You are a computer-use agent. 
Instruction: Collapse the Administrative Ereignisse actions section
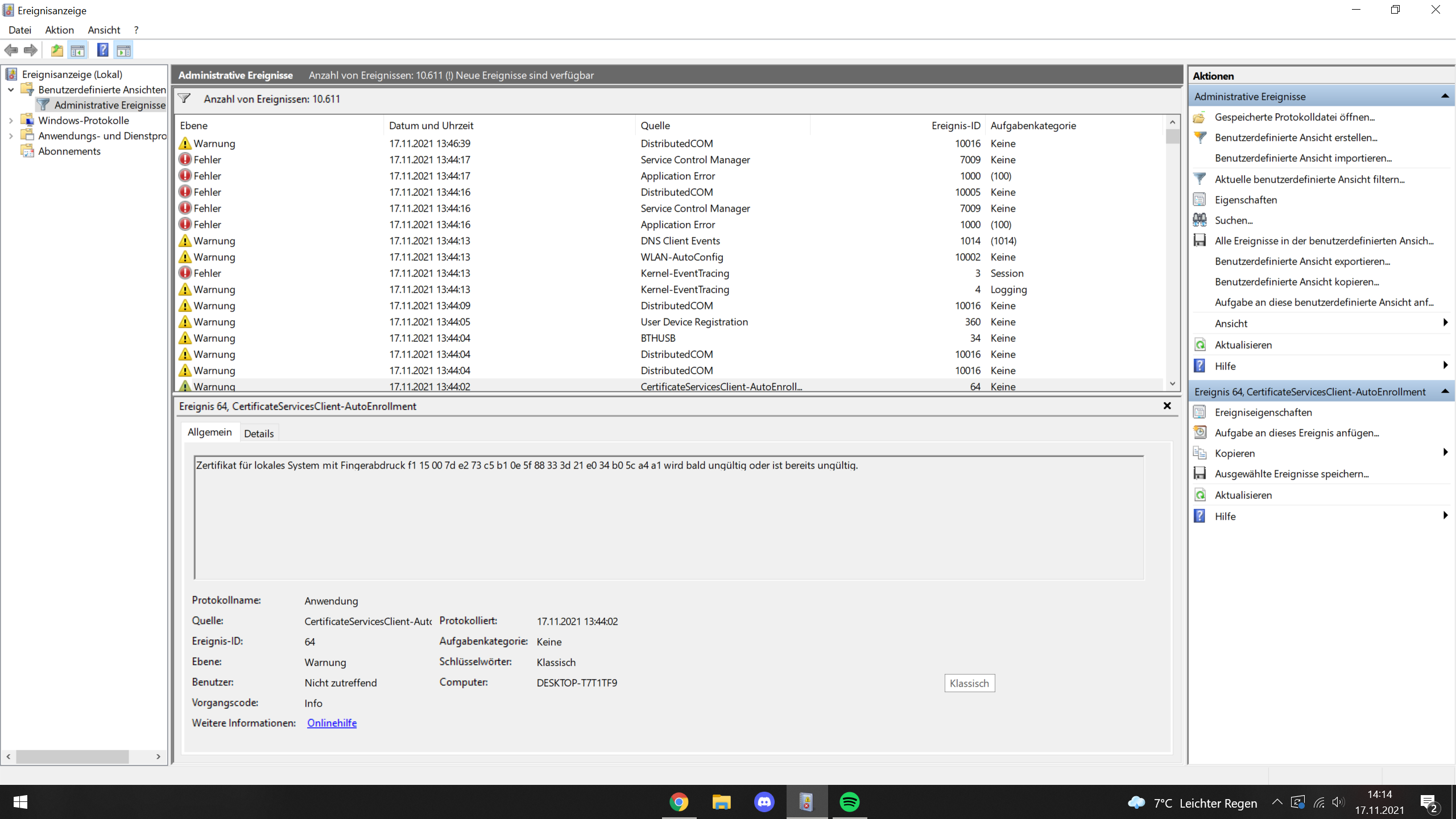tap(1445, 96)
